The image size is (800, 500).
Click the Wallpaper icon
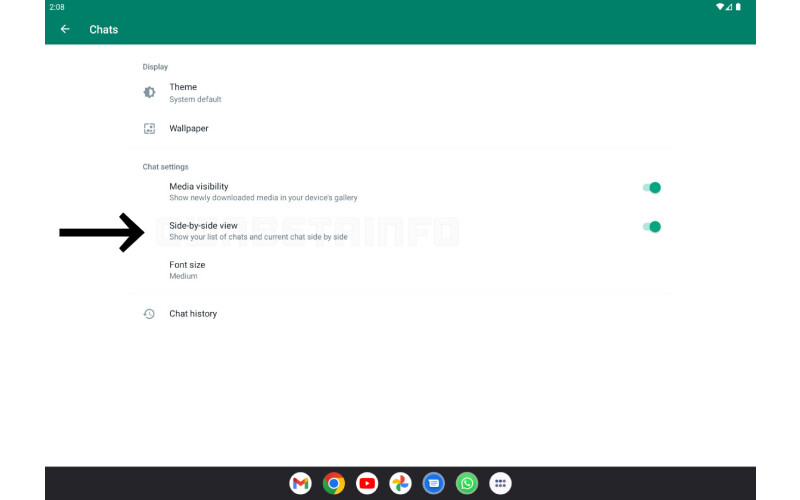[x=149, y=129]
